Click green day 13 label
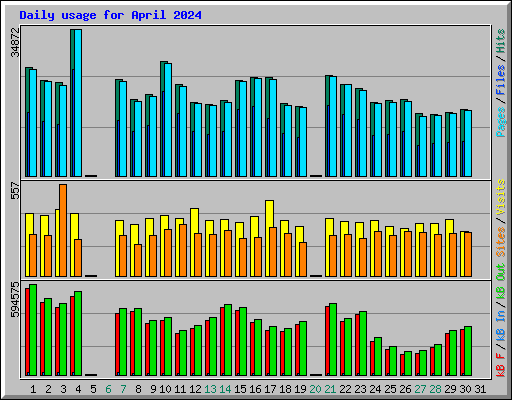The height and width of the screenshot is (400, 512). (210, 389)
